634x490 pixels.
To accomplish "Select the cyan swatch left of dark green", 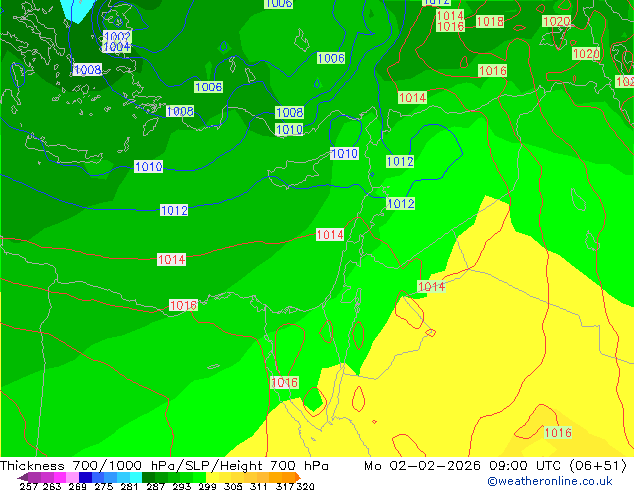I will coord(136,477).
